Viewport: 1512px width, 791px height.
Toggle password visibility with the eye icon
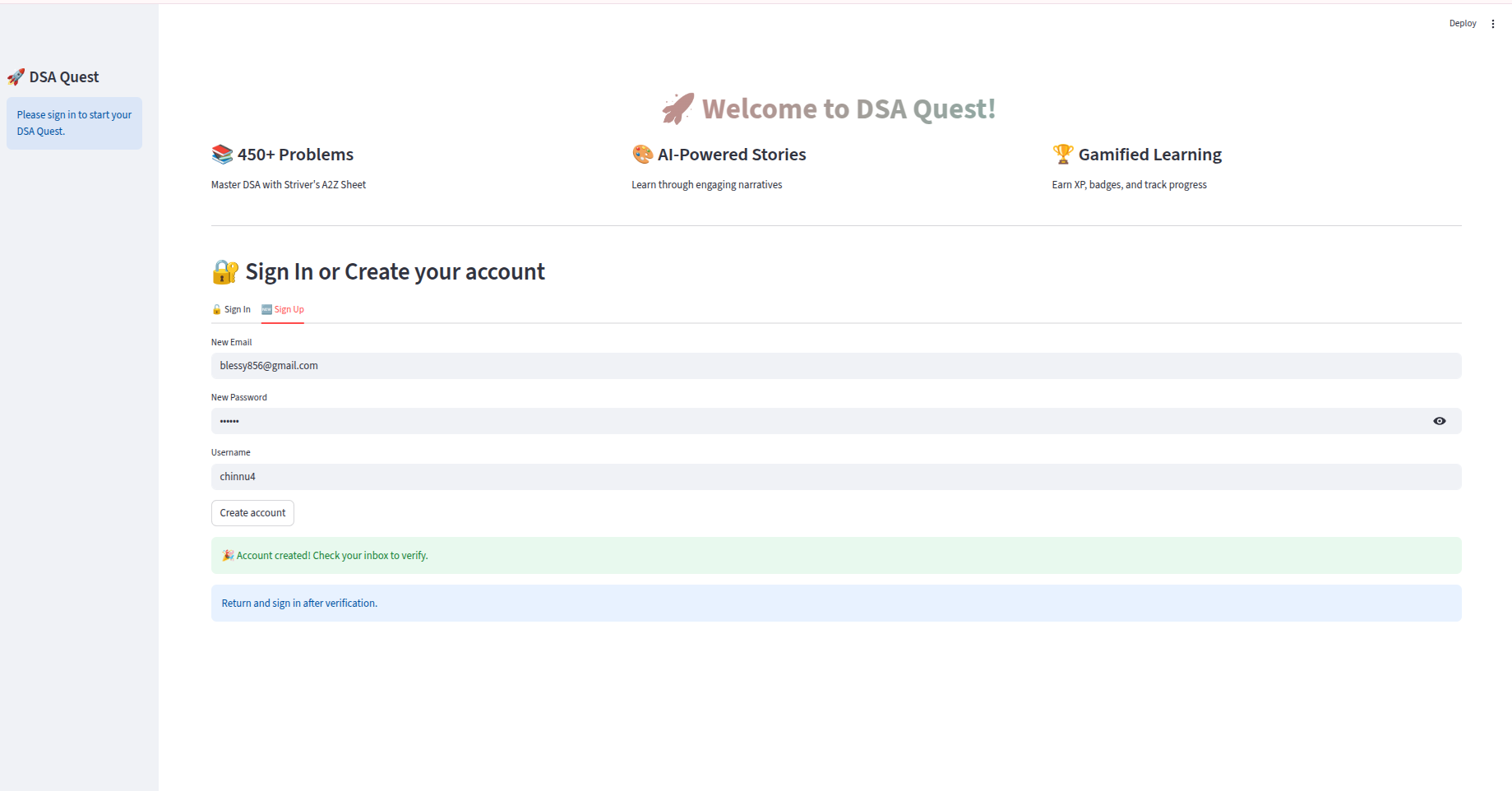1439,421
